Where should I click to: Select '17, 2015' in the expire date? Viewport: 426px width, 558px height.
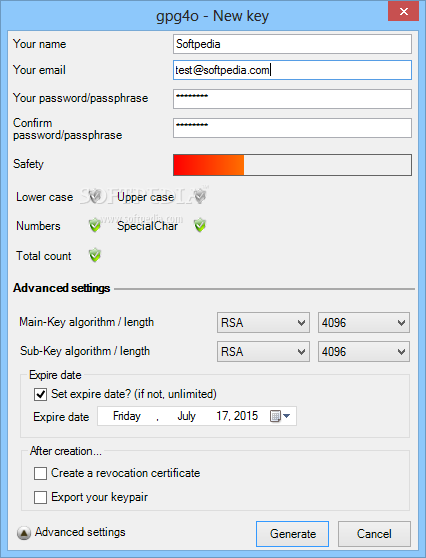tap(237, 416)
